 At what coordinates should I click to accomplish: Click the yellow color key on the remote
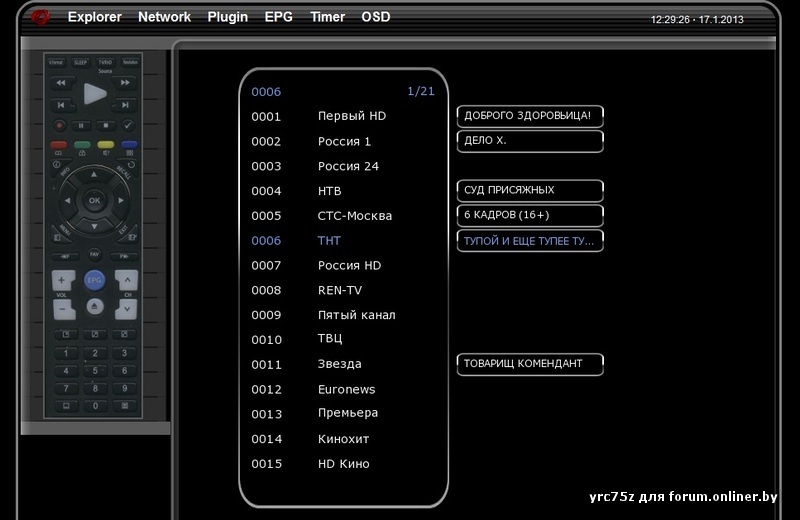(x=106, y=145)
